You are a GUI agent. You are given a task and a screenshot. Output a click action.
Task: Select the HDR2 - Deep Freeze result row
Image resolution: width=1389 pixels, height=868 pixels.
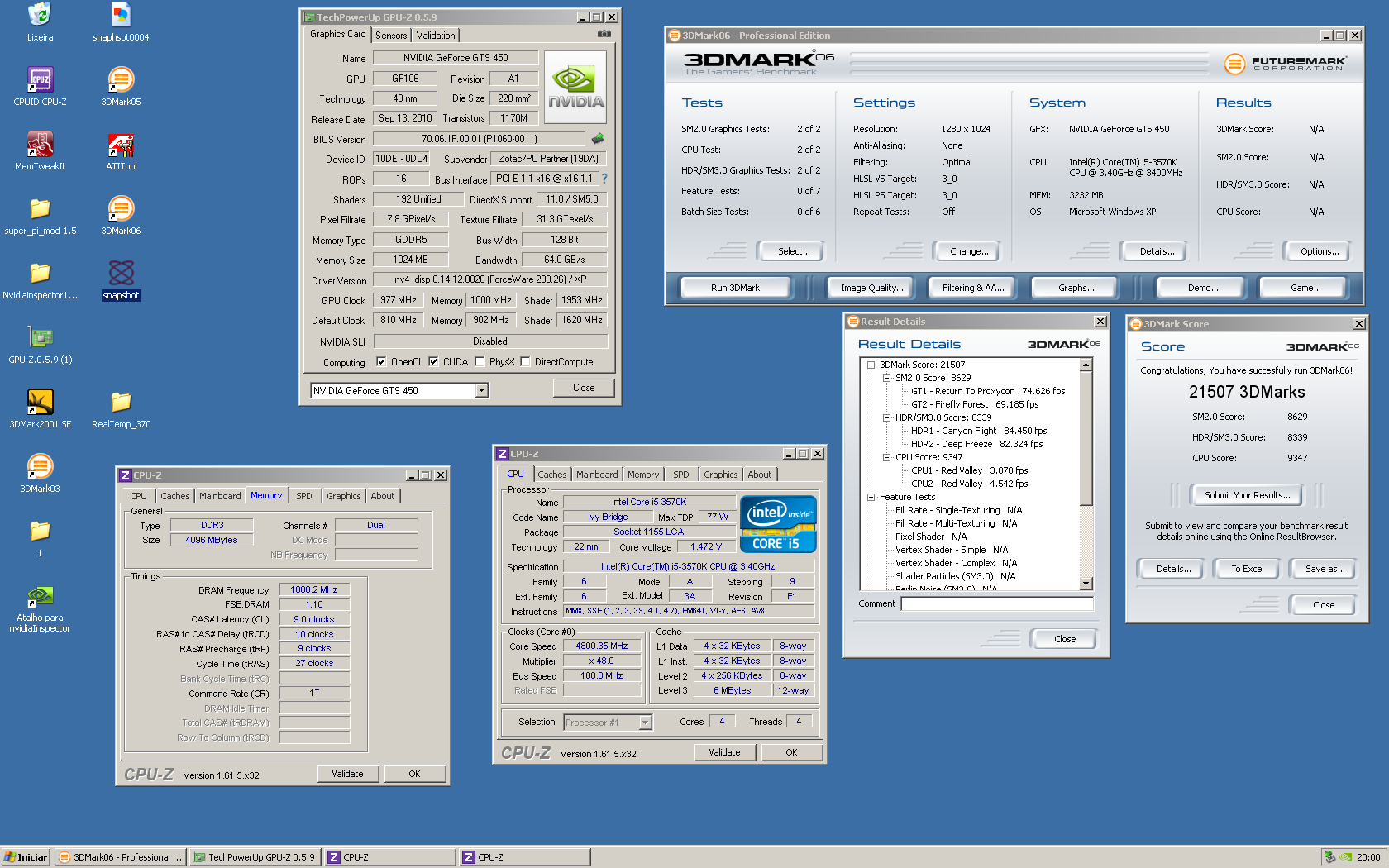tap(976, 444)
